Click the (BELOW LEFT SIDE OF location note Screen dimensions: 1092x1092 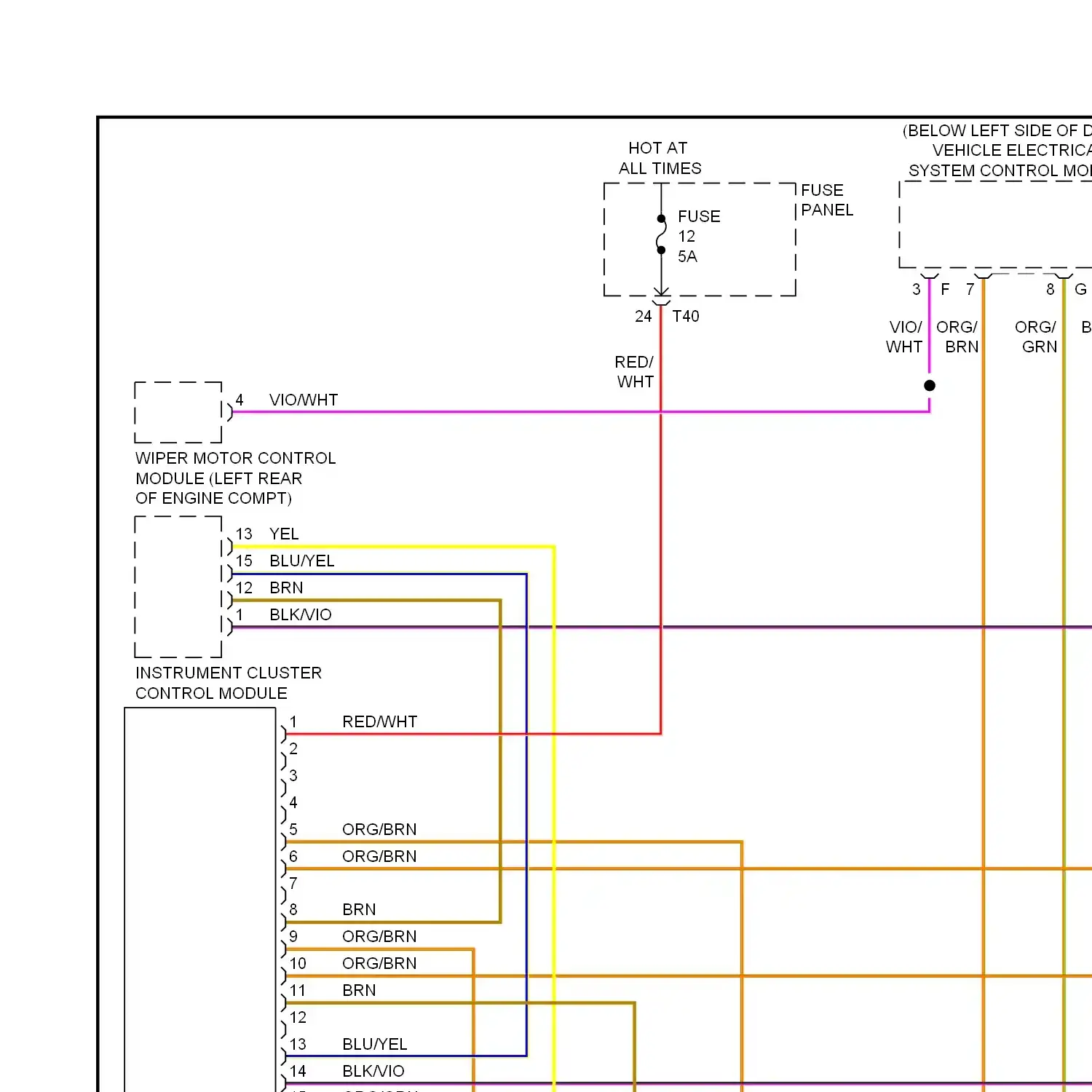997,131
